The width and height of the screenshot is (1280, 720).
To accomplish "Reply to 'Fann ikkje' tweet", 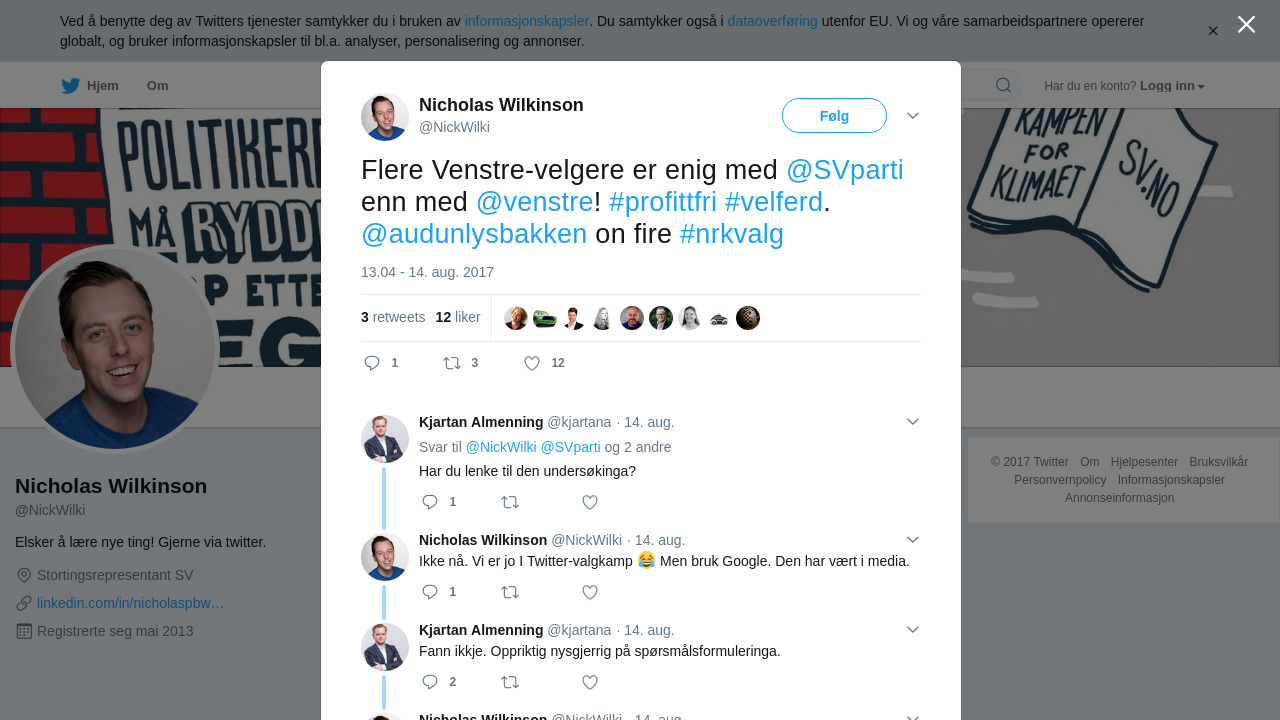I will point(430,682).
